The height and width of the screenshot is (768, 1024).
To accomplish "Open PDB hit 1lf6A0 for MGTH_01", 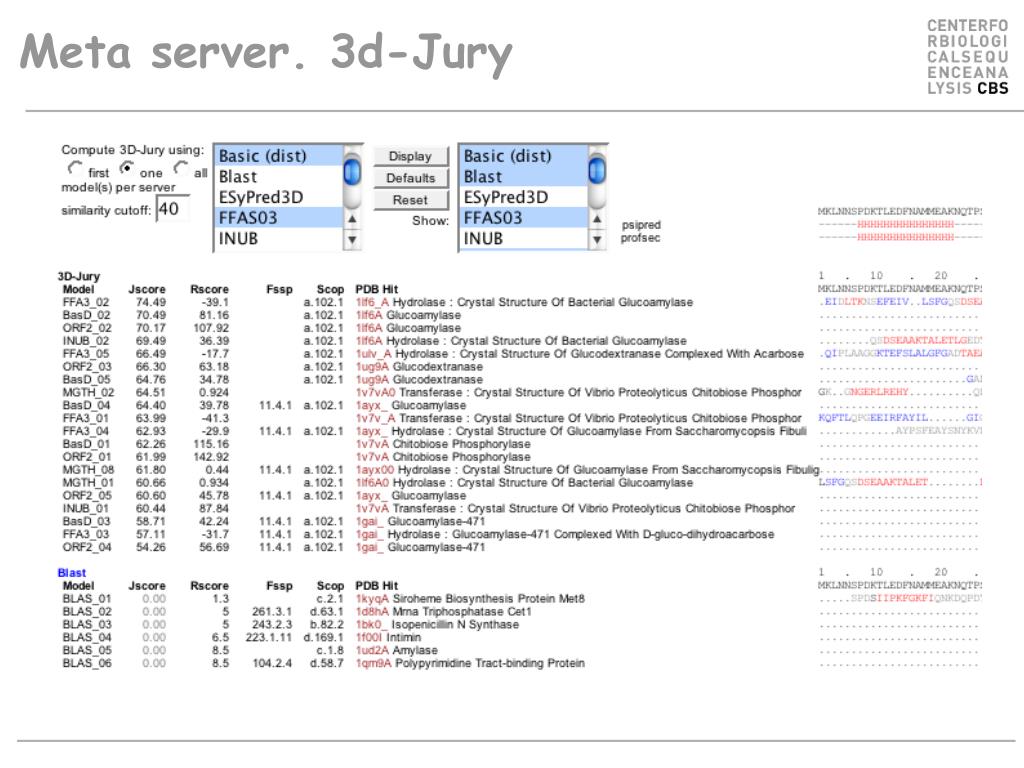I will click(x=372, y=483).
